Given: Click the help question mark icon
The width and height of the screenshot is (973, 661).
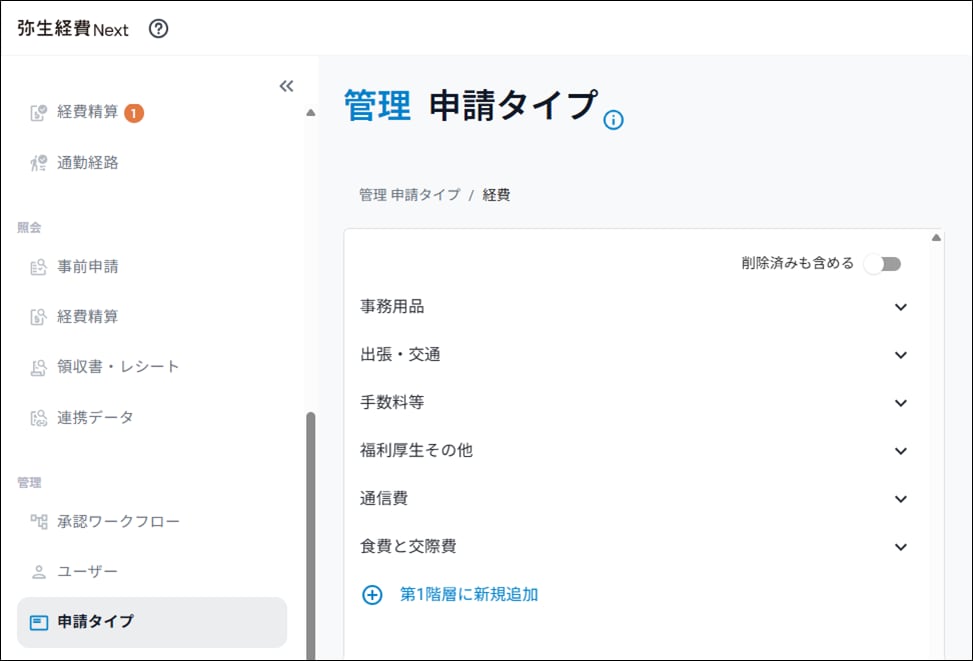Looking at the screenshot, I should pos(158,29).
